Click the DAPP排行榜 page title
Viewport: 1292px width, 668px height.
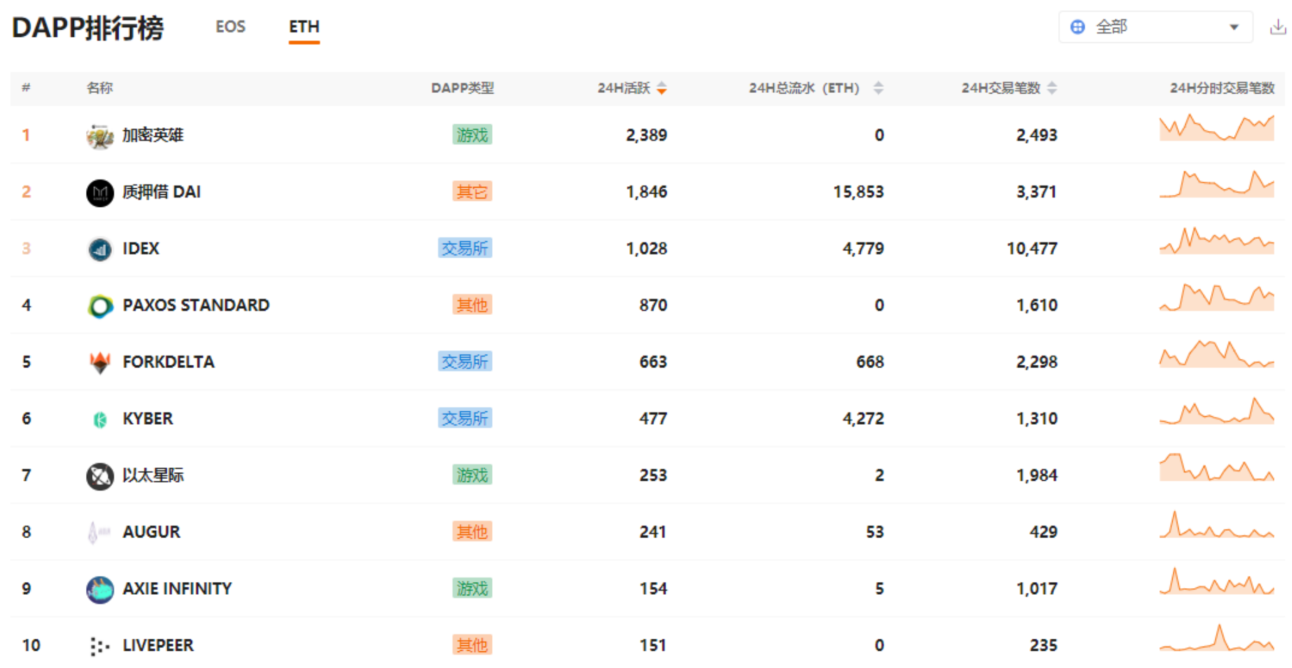87,28
